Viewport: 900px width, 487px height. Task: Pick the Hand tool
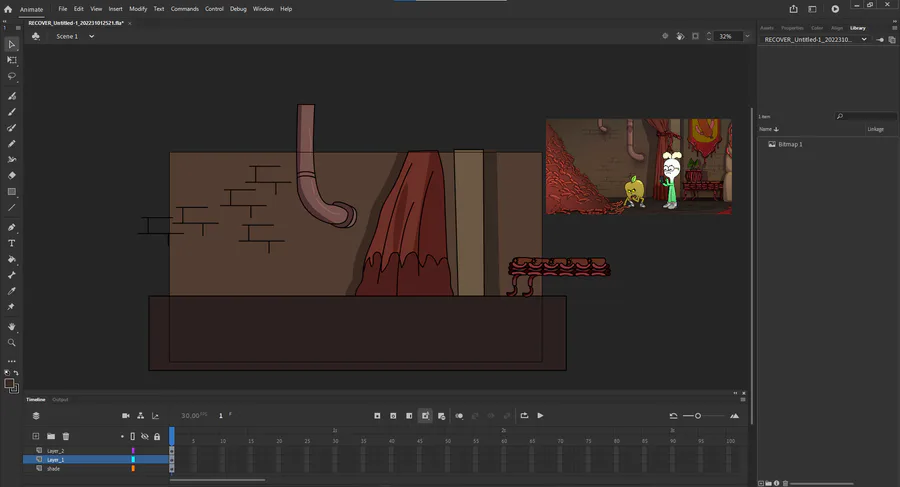click(12, 326)
